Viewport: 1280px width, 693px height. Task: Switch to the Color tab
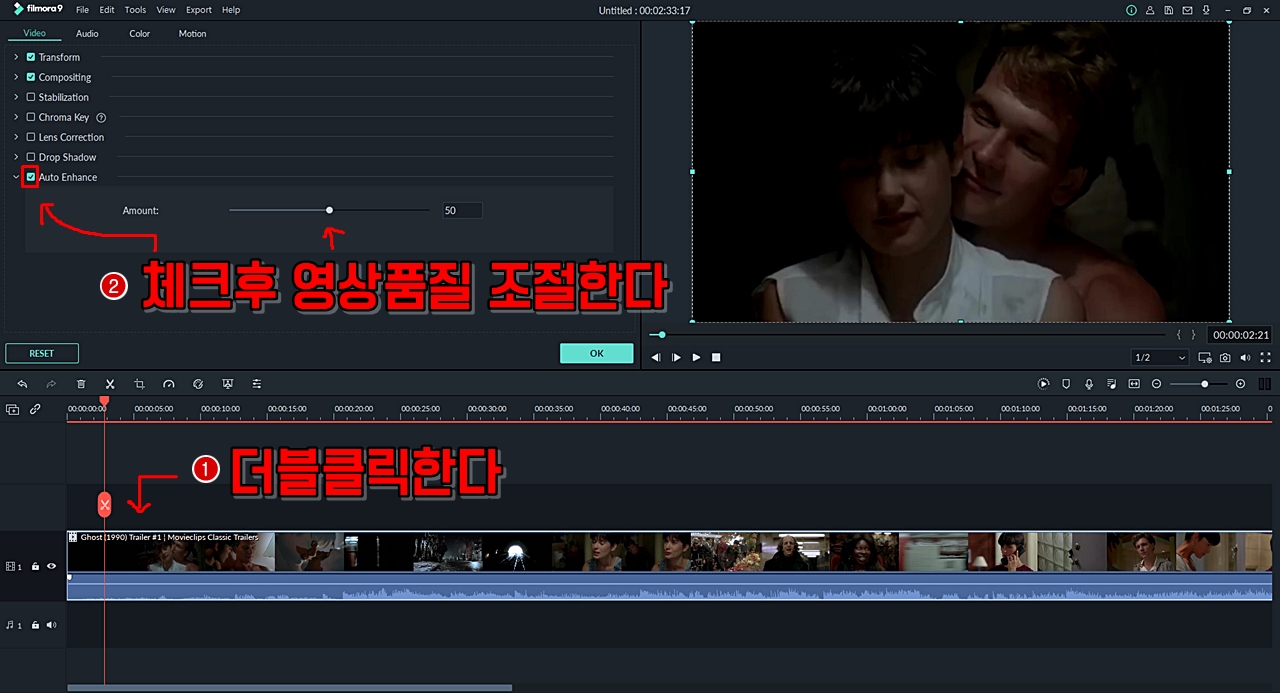[x=140, y=33]
